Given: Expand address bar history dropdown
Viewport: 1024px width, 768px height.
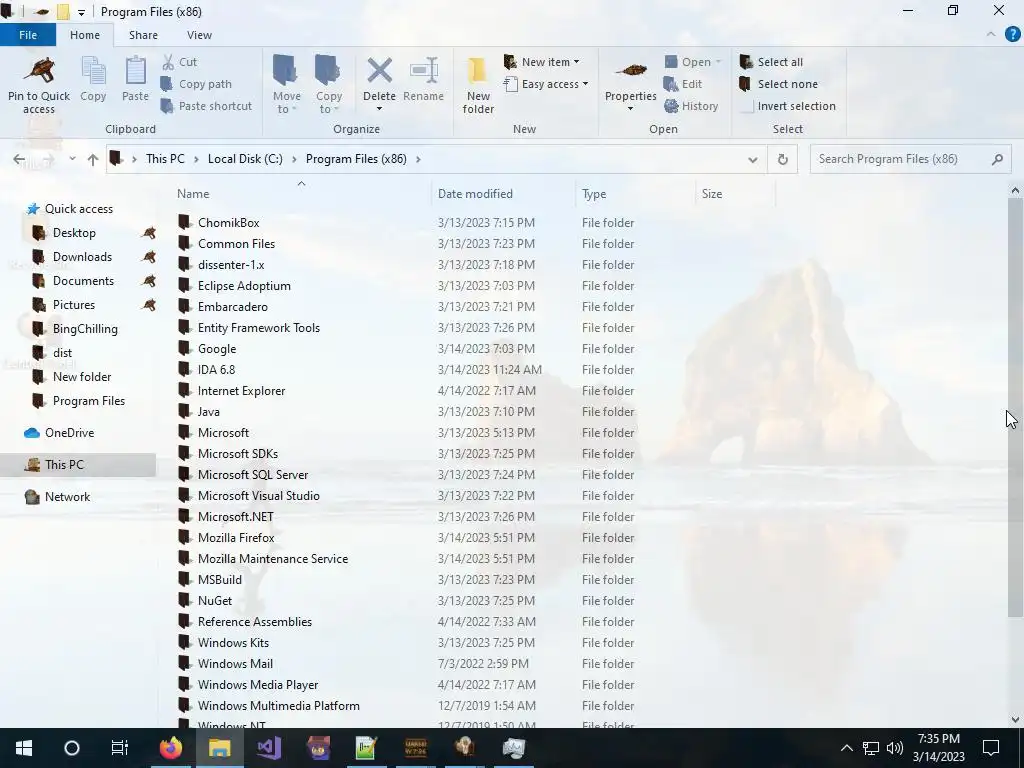Looking at the screenshot, I should pos(752,159).
